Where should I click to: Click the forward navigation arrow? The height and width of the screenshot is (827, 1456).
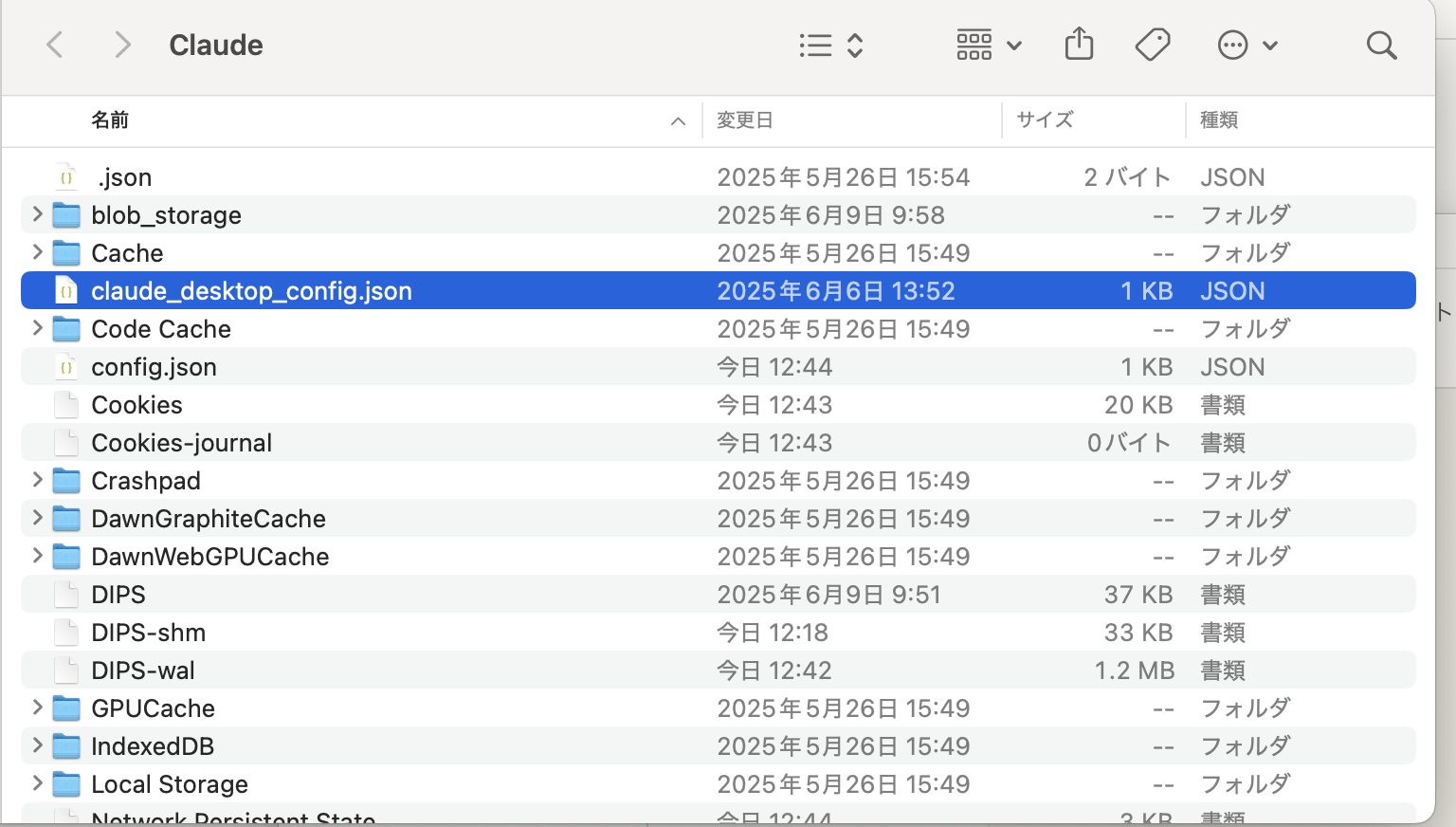point(122,45)
